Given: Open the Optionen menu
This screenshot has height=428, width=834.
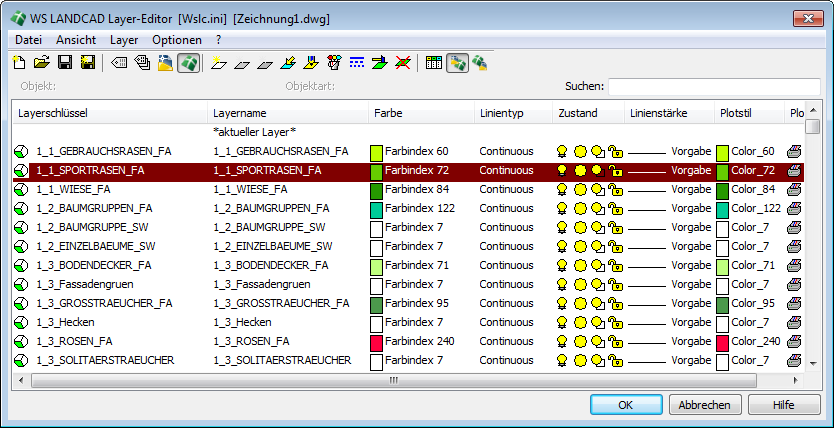Looking at the screenshot, I should click(177, 40).
